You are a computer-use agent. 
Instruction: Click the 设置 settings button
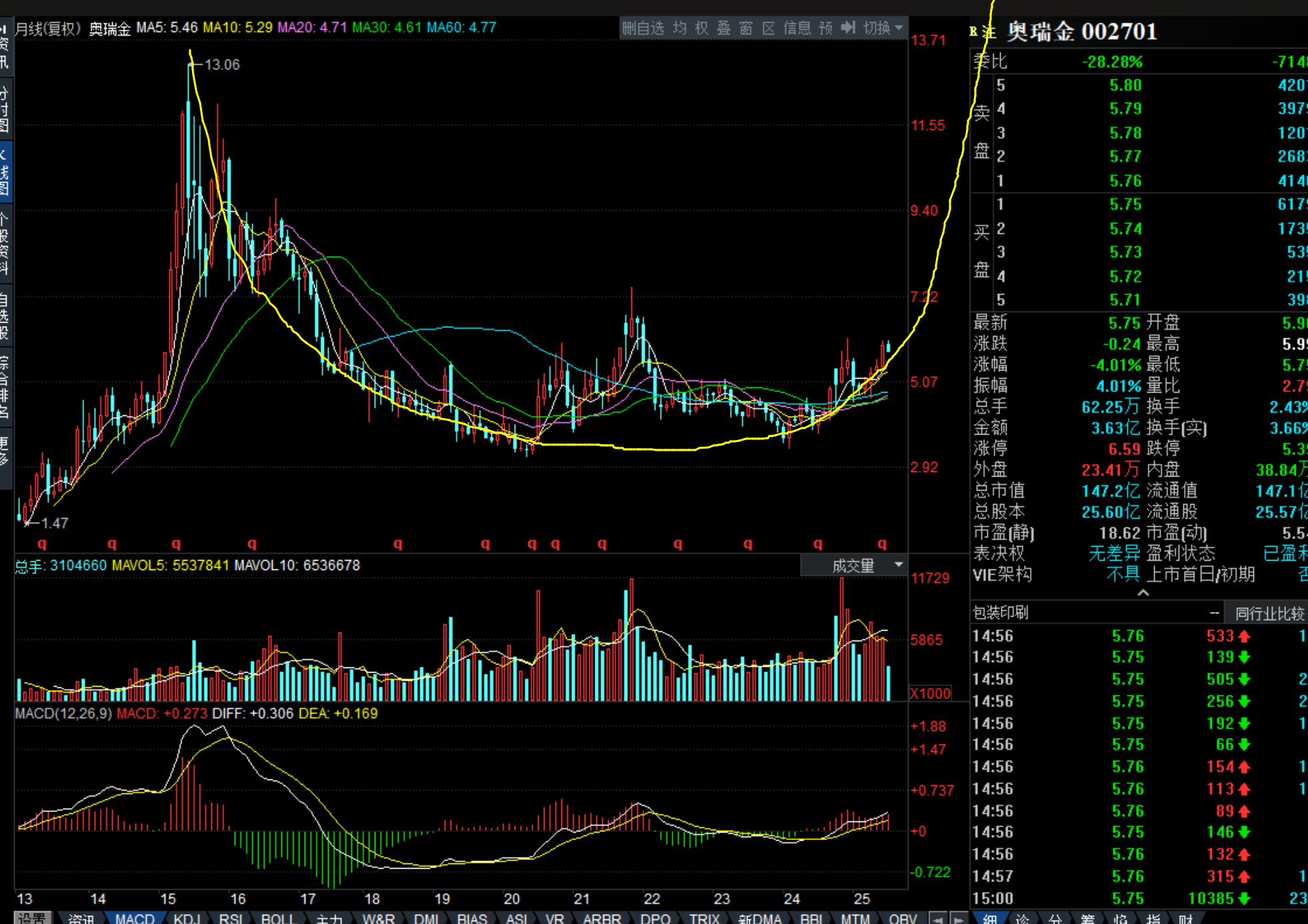click(x=32, y=918)
